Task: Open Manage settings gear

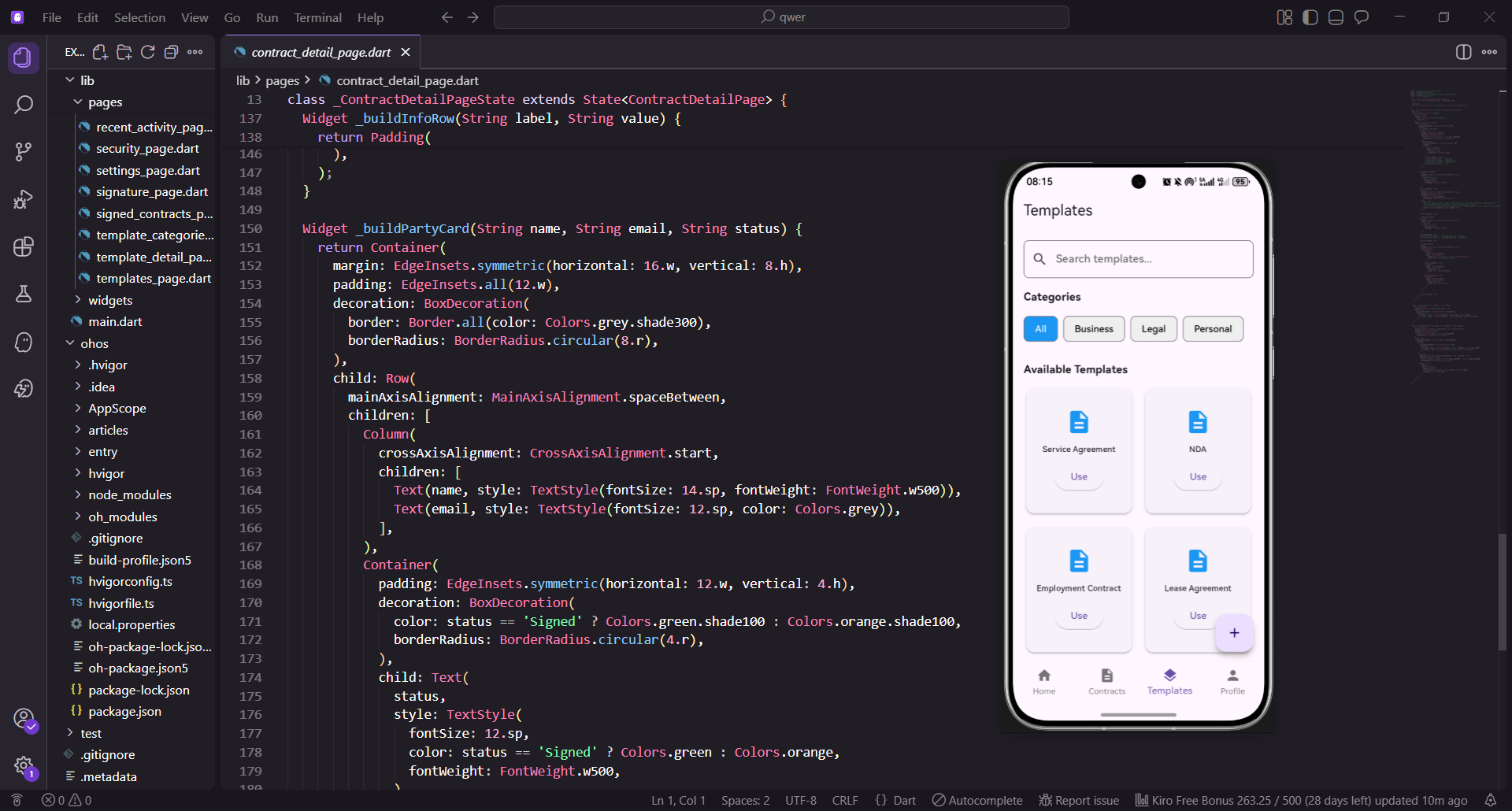Action: pyautogui.click(x=24, y=765)
